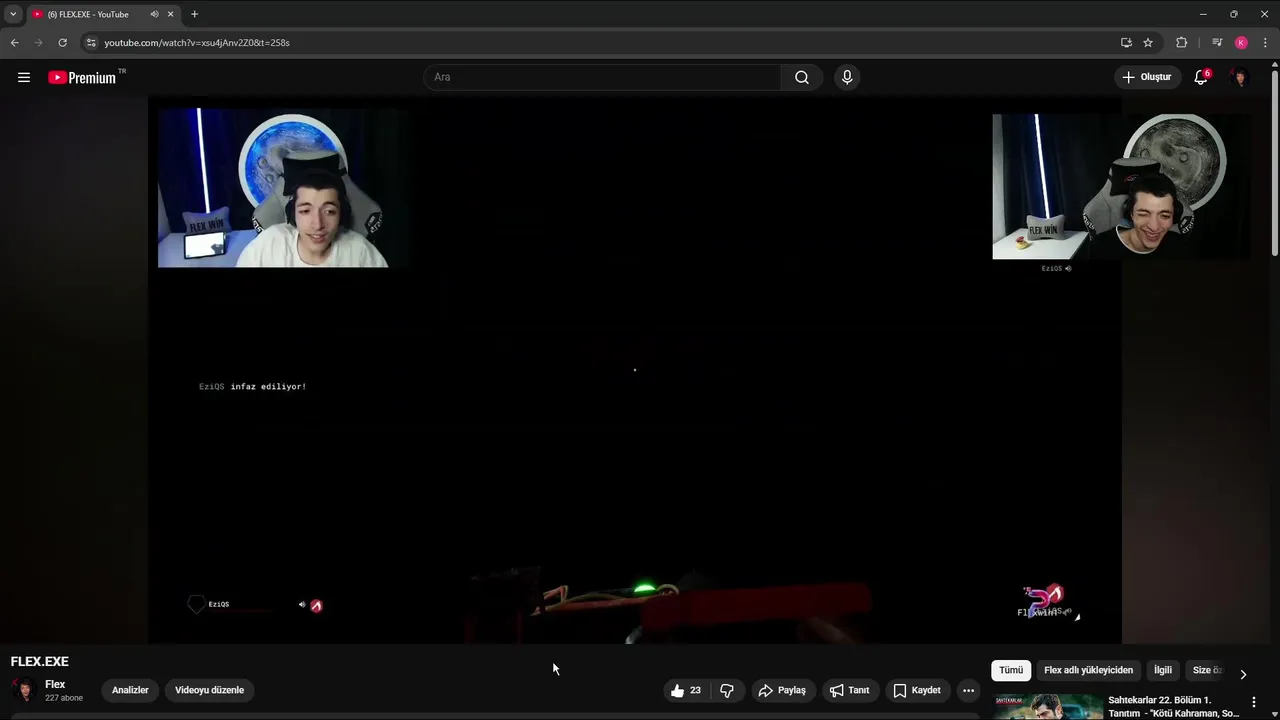
Task: Open Chrome three-dot menu
Action: coord(1265,42)
